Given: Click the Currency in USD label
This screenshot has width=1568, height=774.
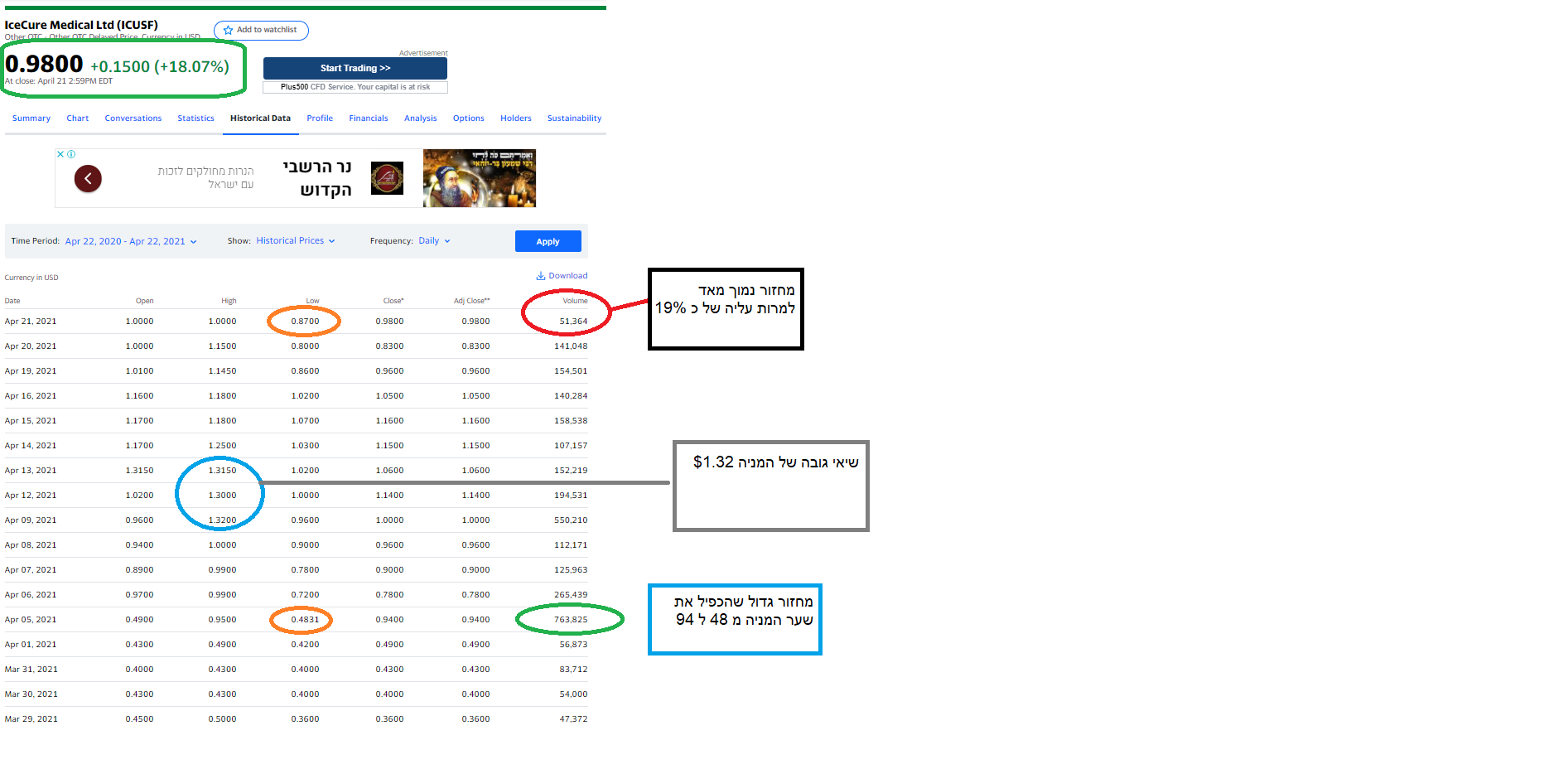Looking at the screenshot, I should 31,278.
